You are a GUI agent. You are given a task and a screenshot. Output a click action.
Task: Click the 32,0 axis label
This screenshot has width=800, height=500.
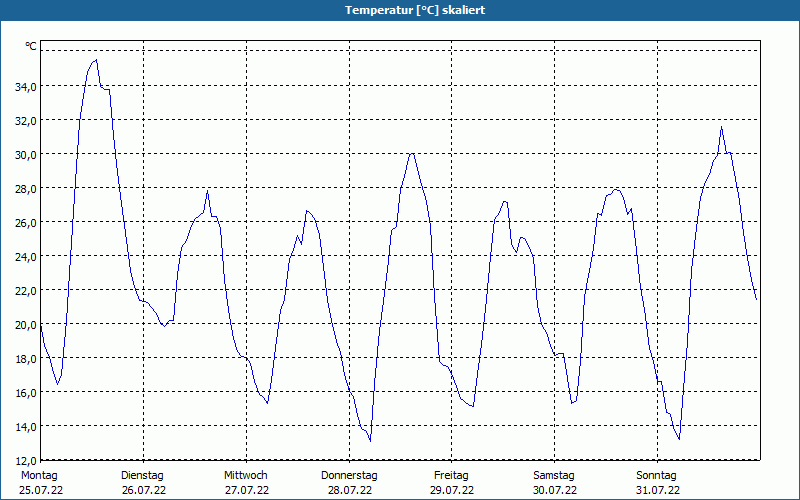pyautogui.click(x=26, y=121)
